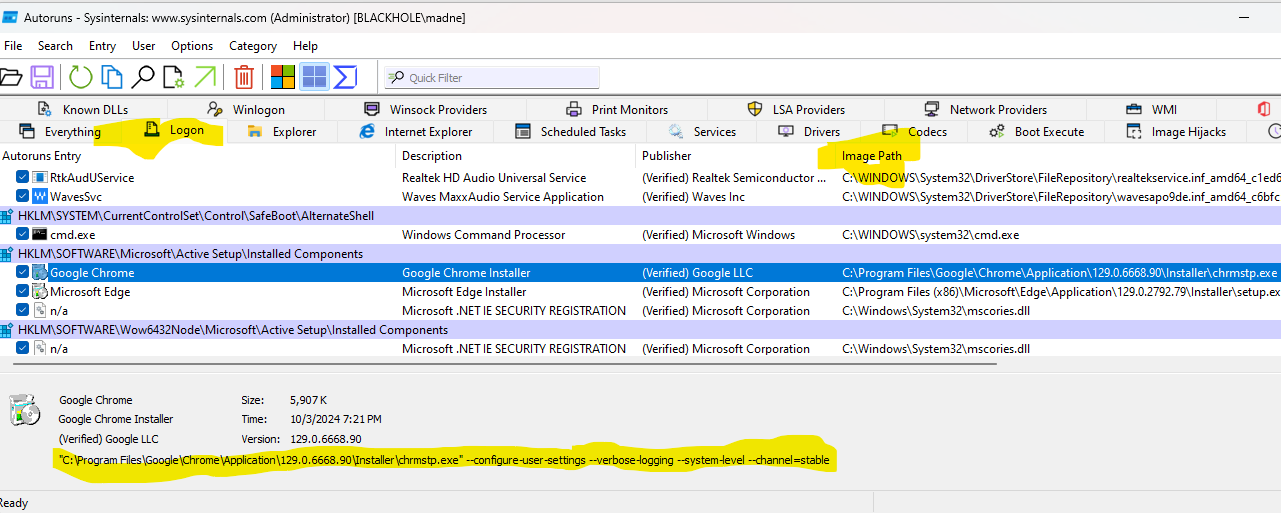1281x513 pixels.
Task: Switch to the Services tab
Action: point(702,132)
